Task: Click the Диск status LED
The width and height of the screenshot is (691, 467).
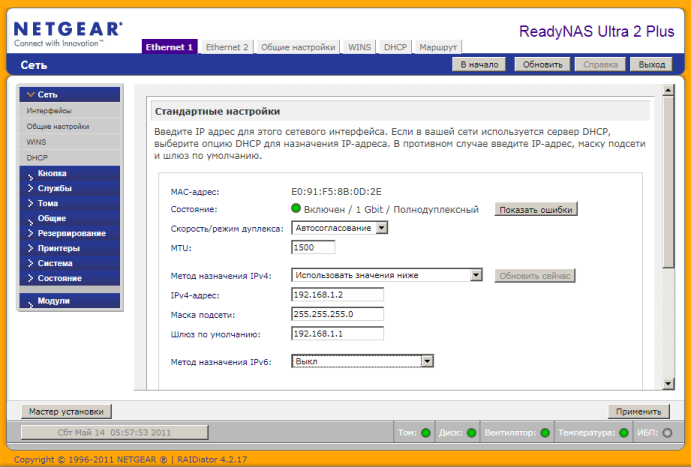Action: 471,433
